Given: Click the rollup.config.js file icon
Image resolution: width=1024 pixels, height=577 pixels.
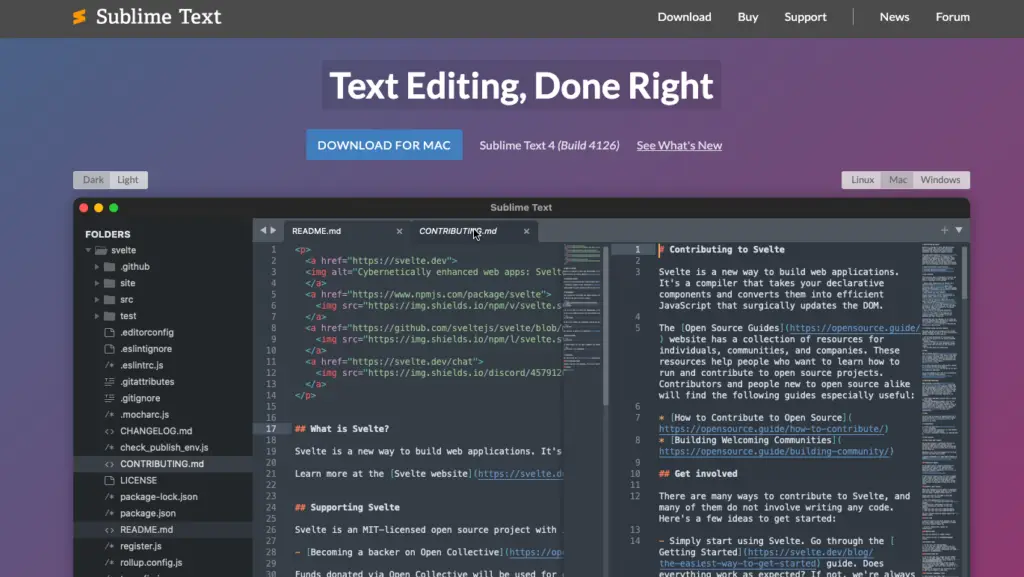Looking at the screenshot, I should pyautogui.click(x=110, y=562).
